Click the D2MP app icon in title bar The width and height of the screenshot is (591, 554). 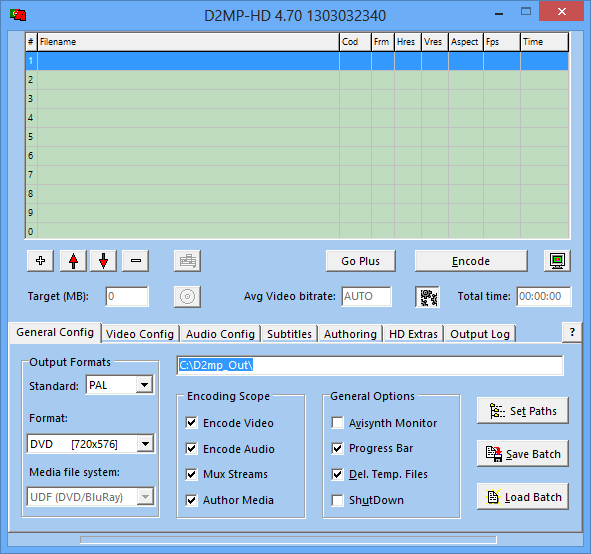click(x=18, y=15)
